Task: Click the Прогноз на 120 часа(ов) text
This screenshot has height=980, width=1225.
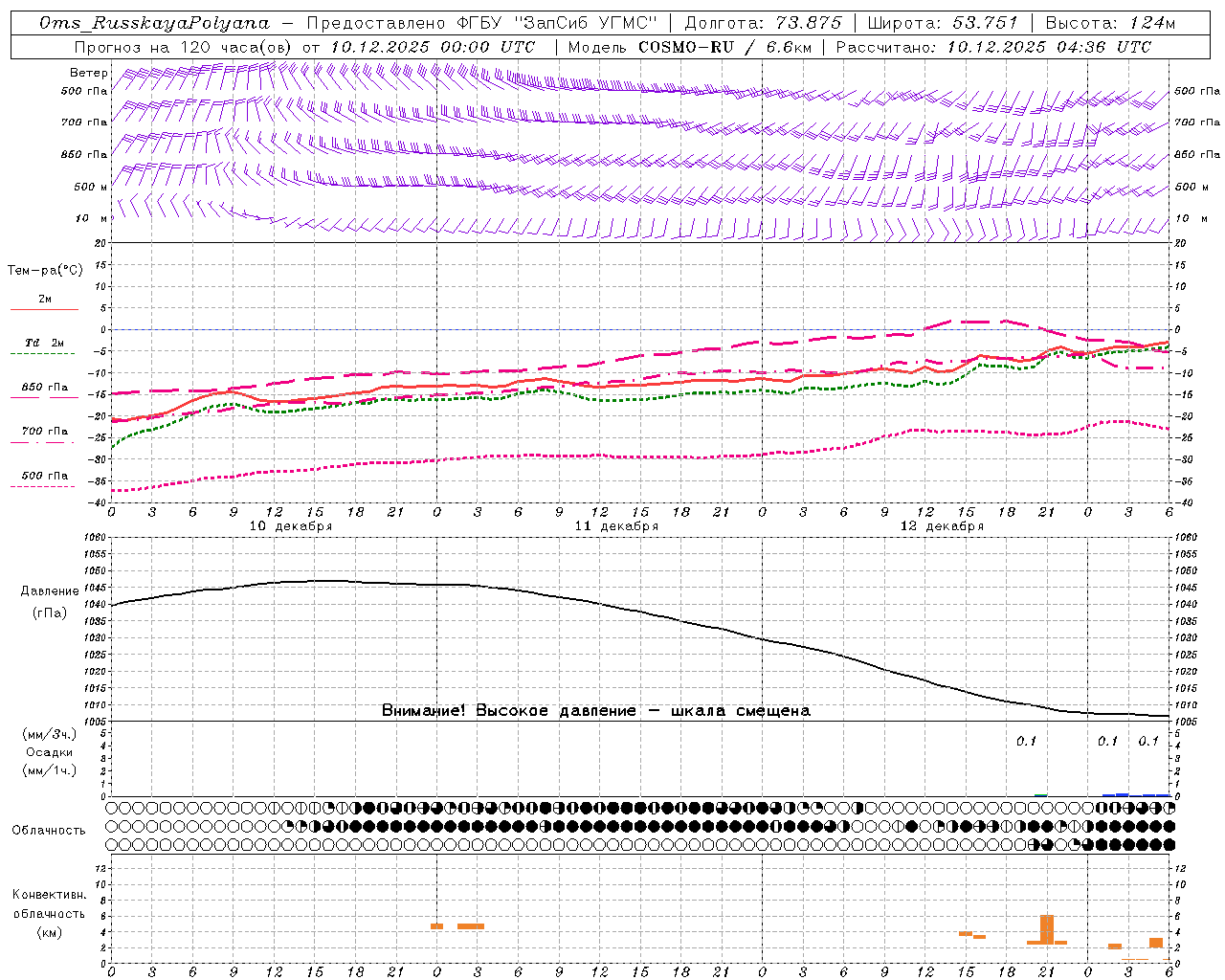Action: point(184,47)
